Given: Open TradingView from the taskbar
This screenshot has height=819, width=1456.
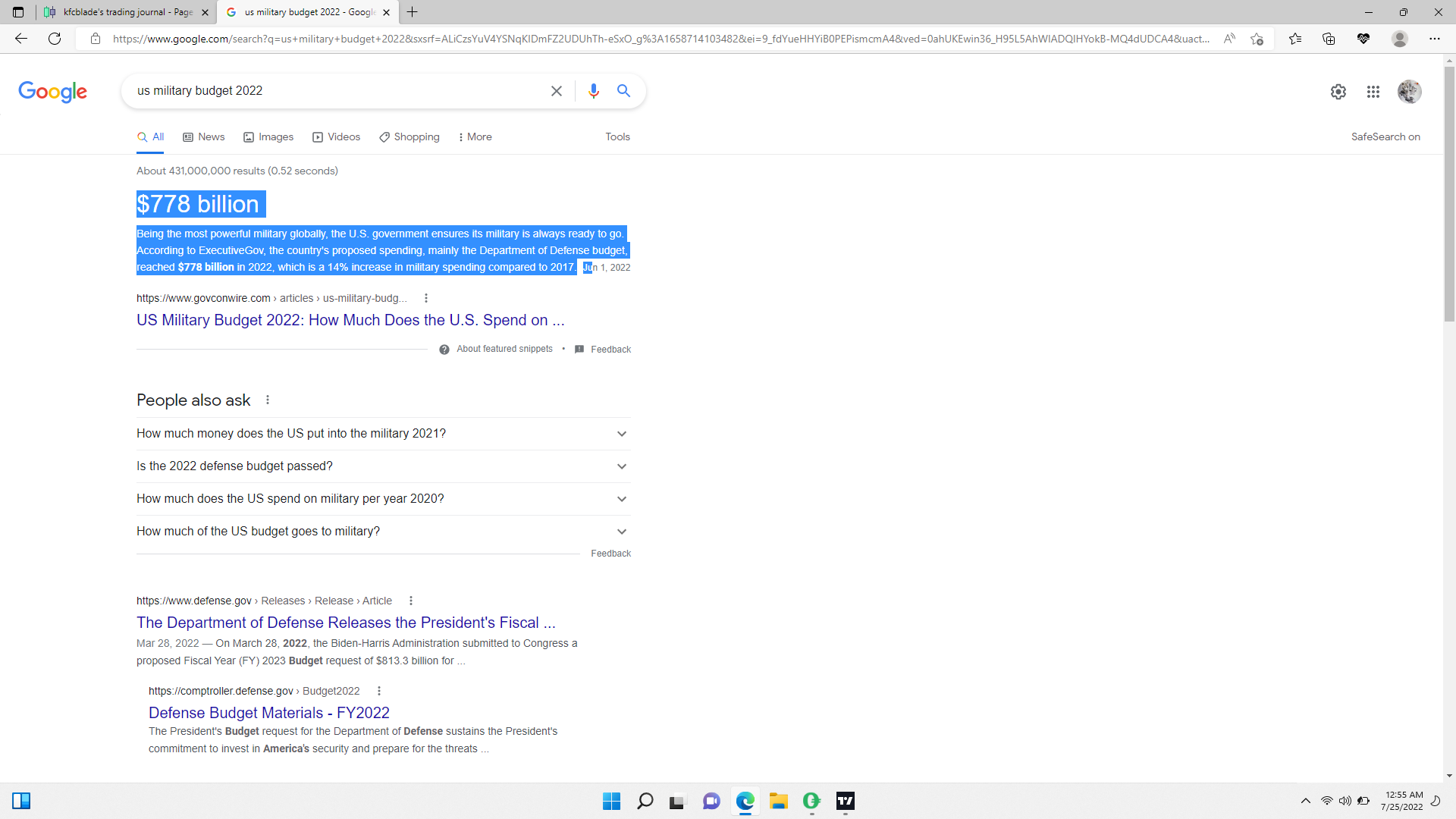Looking at the screenshot, I should tap(846, 801).
